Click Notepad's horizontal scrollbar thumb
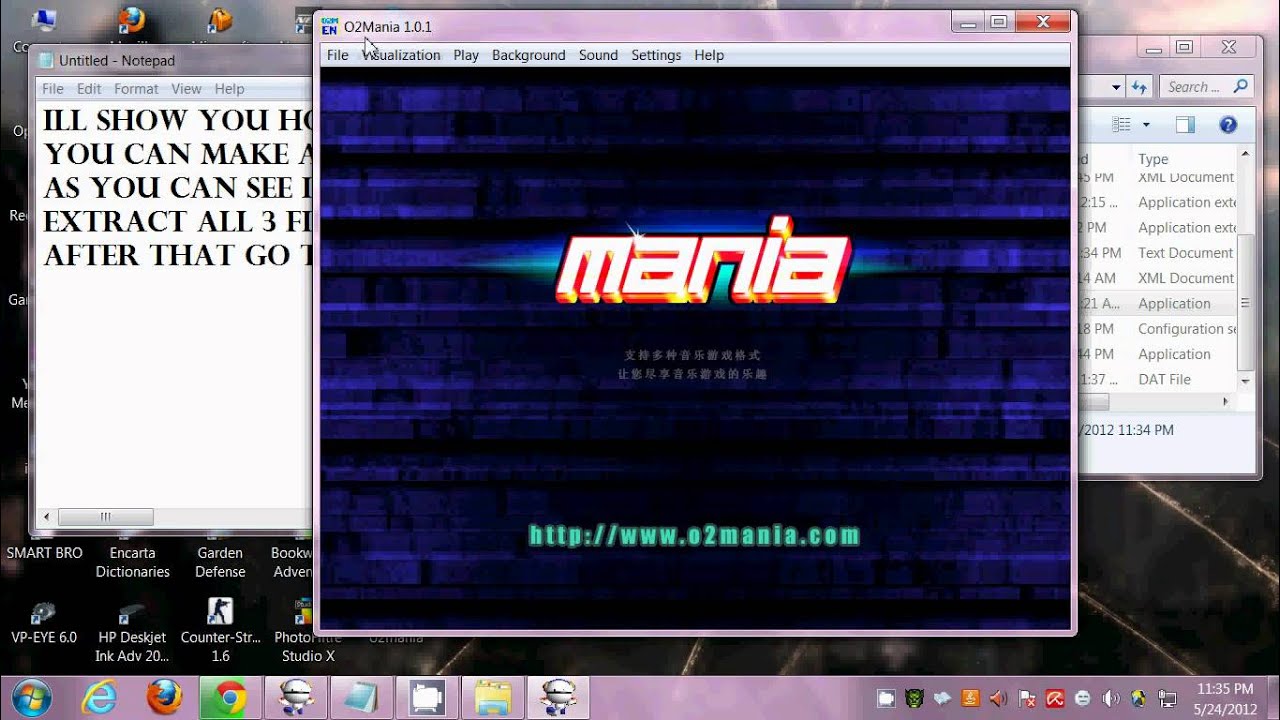Viewport: 1280px width, 720px height. tap(105, 517)
